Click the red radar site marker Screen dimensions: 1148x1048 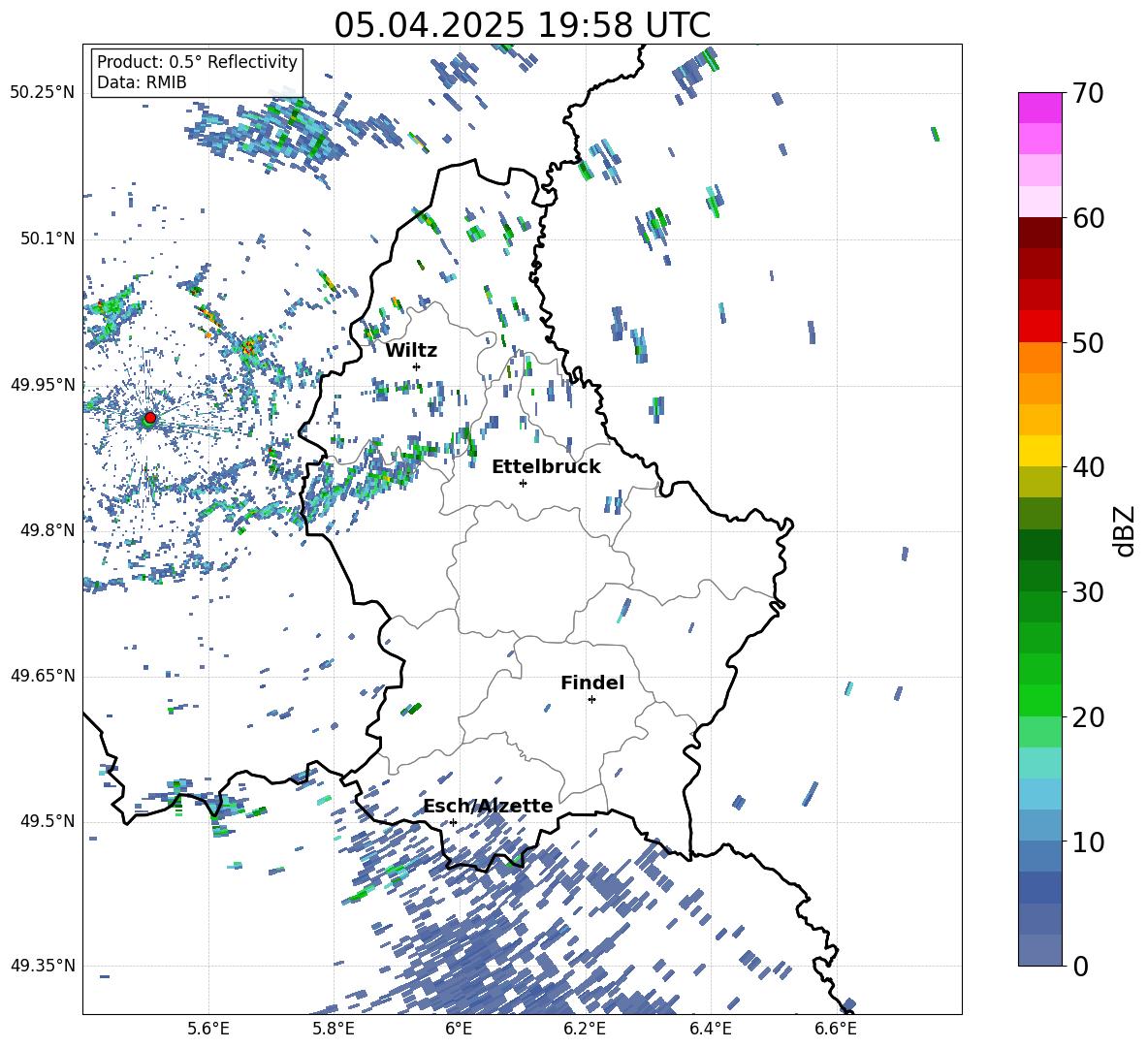click(150, 417)
